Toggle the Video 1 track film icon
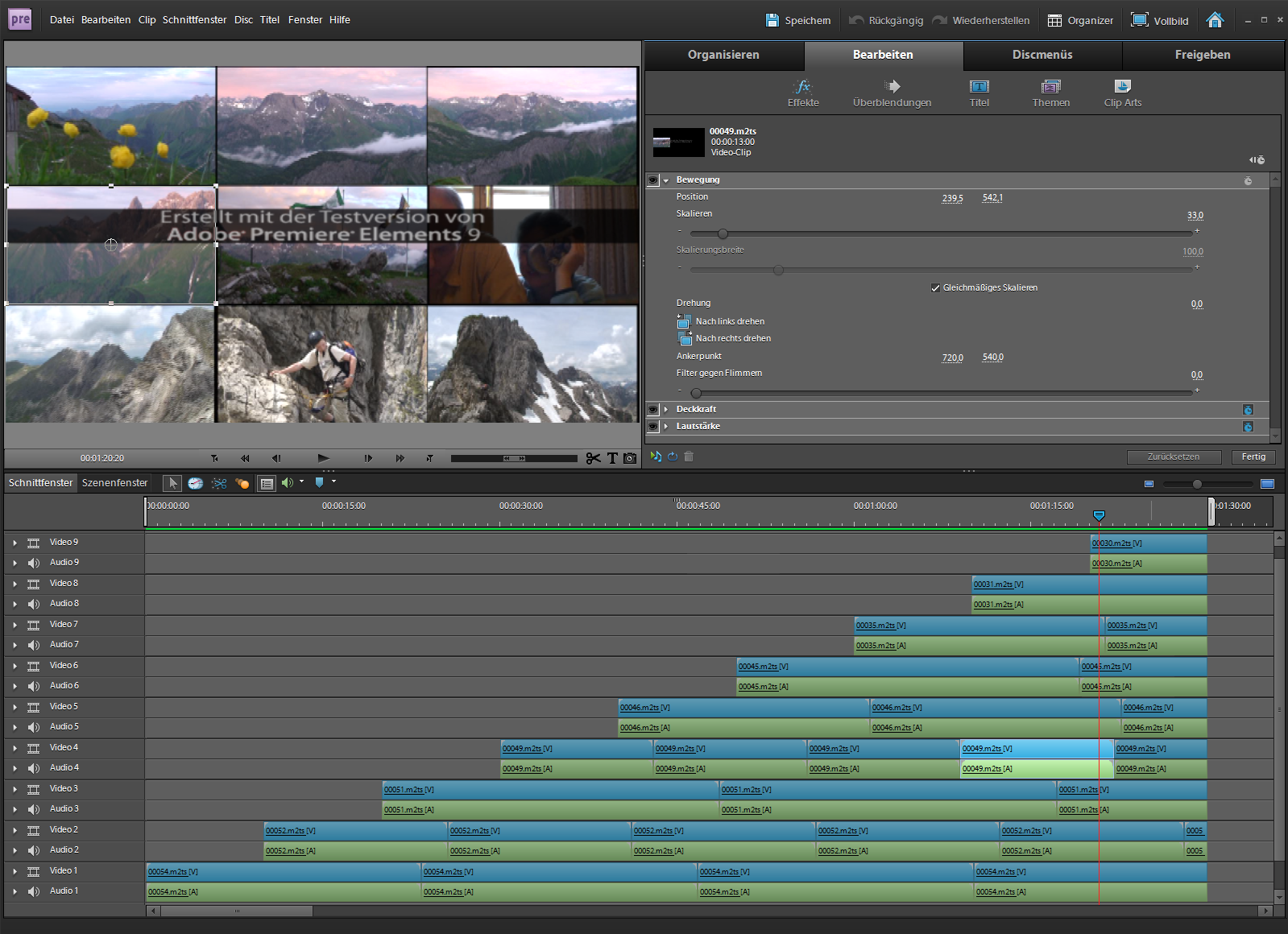The width and height of the screenshot is (1288, 934). point(33,871)
